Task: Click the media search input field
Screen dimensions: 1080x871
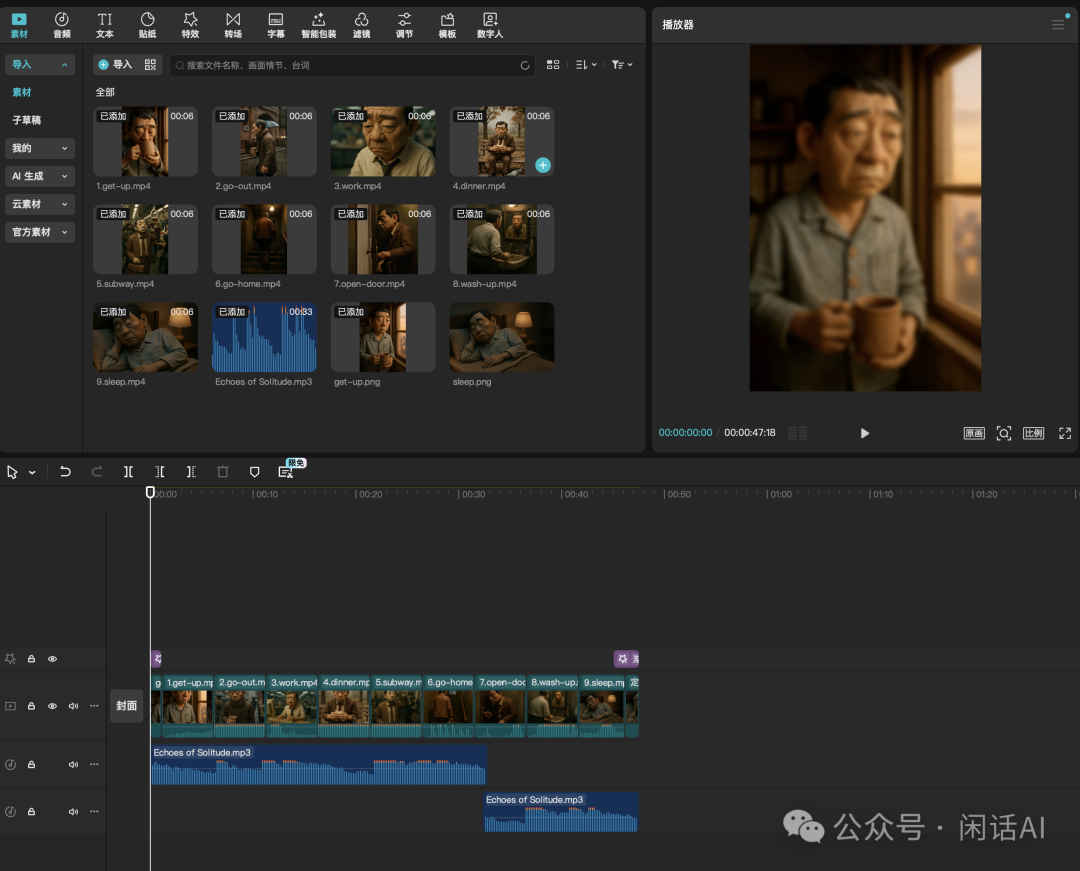Action: pos(350,65)
